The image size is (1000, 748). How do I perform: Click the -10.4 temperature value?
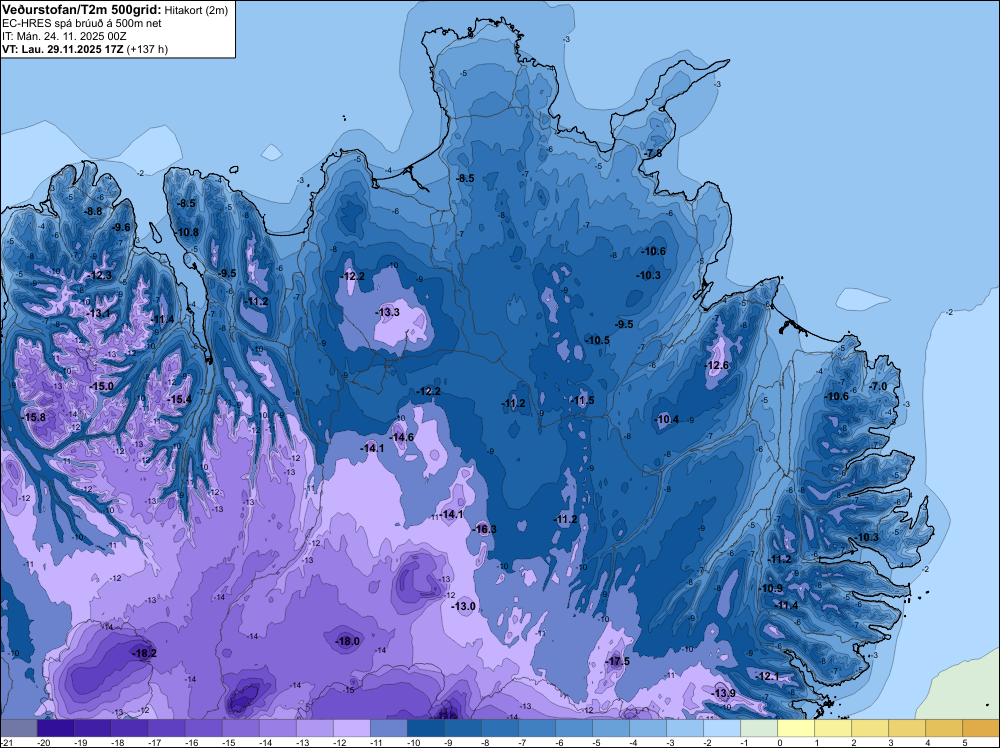click(x=667, y=419)
